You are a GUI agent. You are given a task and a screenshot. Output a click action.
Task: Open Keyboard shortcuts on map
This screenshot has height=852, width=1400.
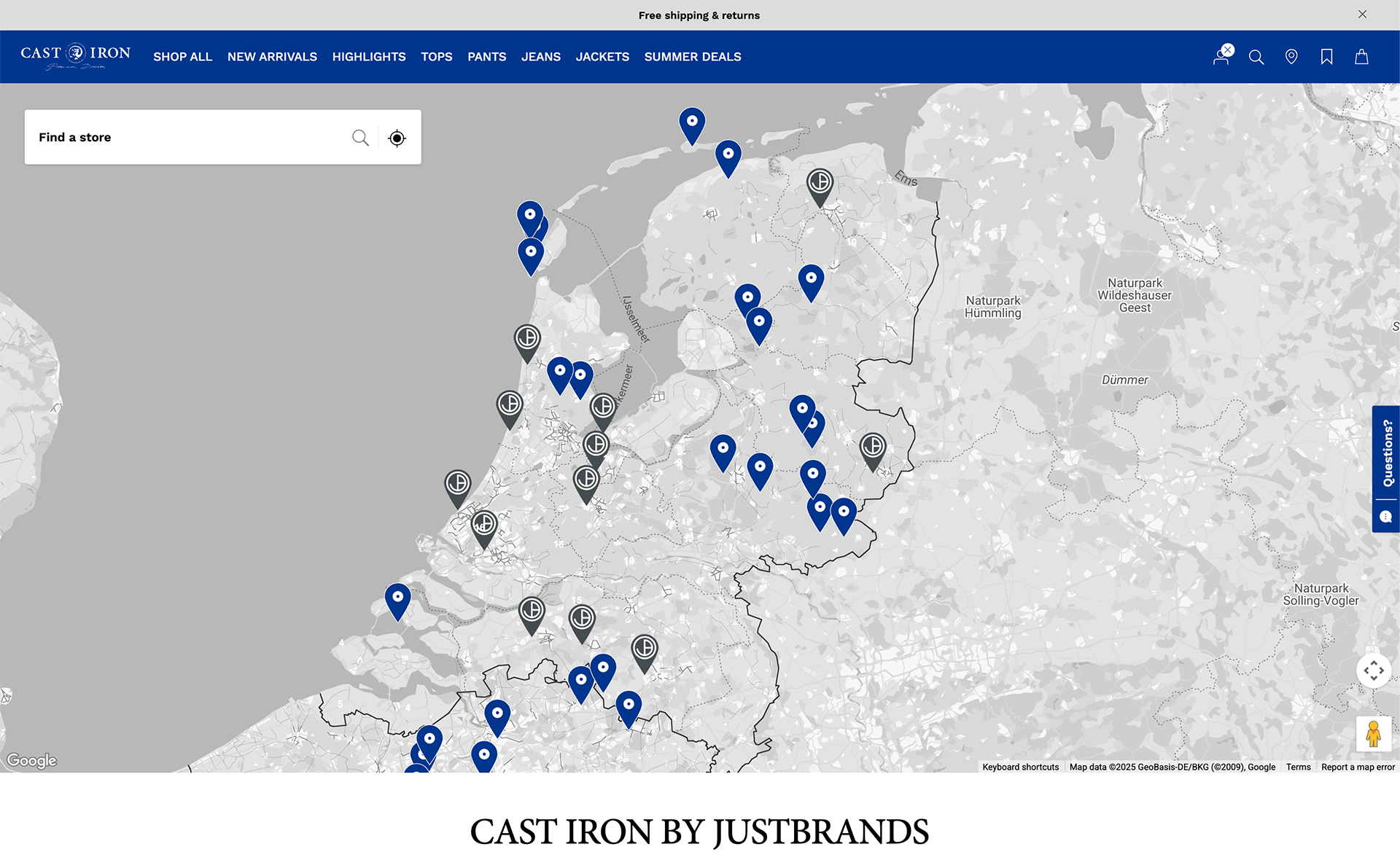pos(1020,767)
